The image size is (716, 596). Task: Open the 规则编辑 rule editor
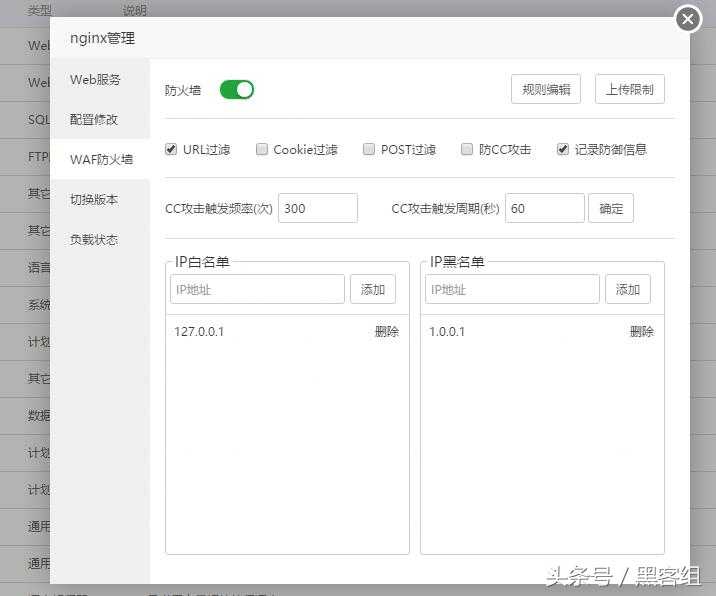(x=546, y=89)
